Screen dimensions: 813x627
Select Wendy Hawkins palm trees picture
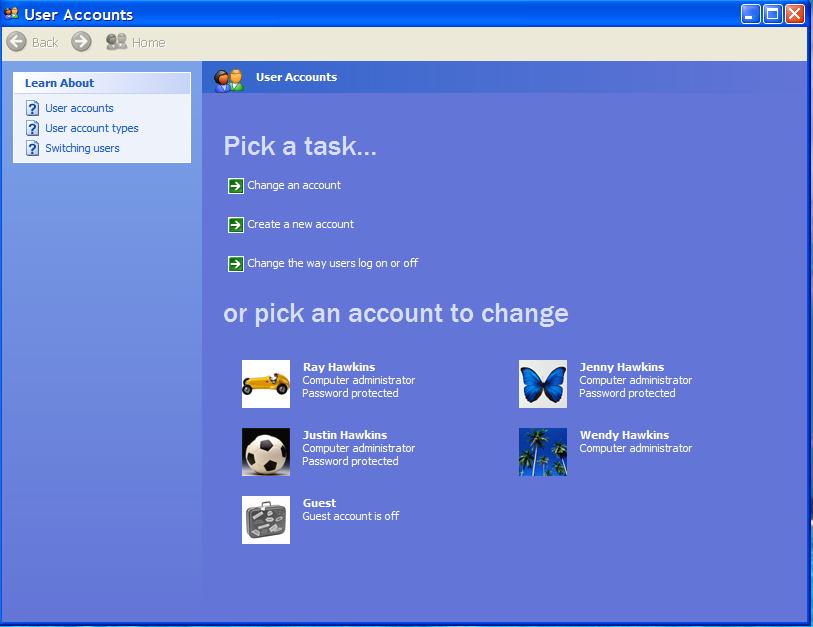(543, 452)
